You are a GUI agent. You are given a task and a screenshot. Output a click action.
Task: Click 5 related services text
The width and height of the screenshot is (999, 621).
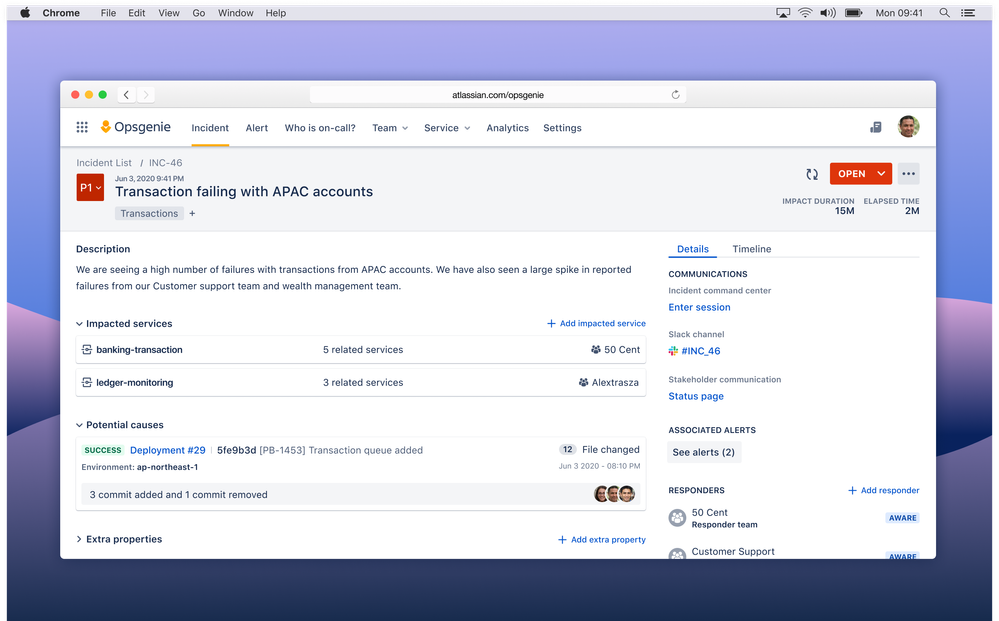pos(363,350)
